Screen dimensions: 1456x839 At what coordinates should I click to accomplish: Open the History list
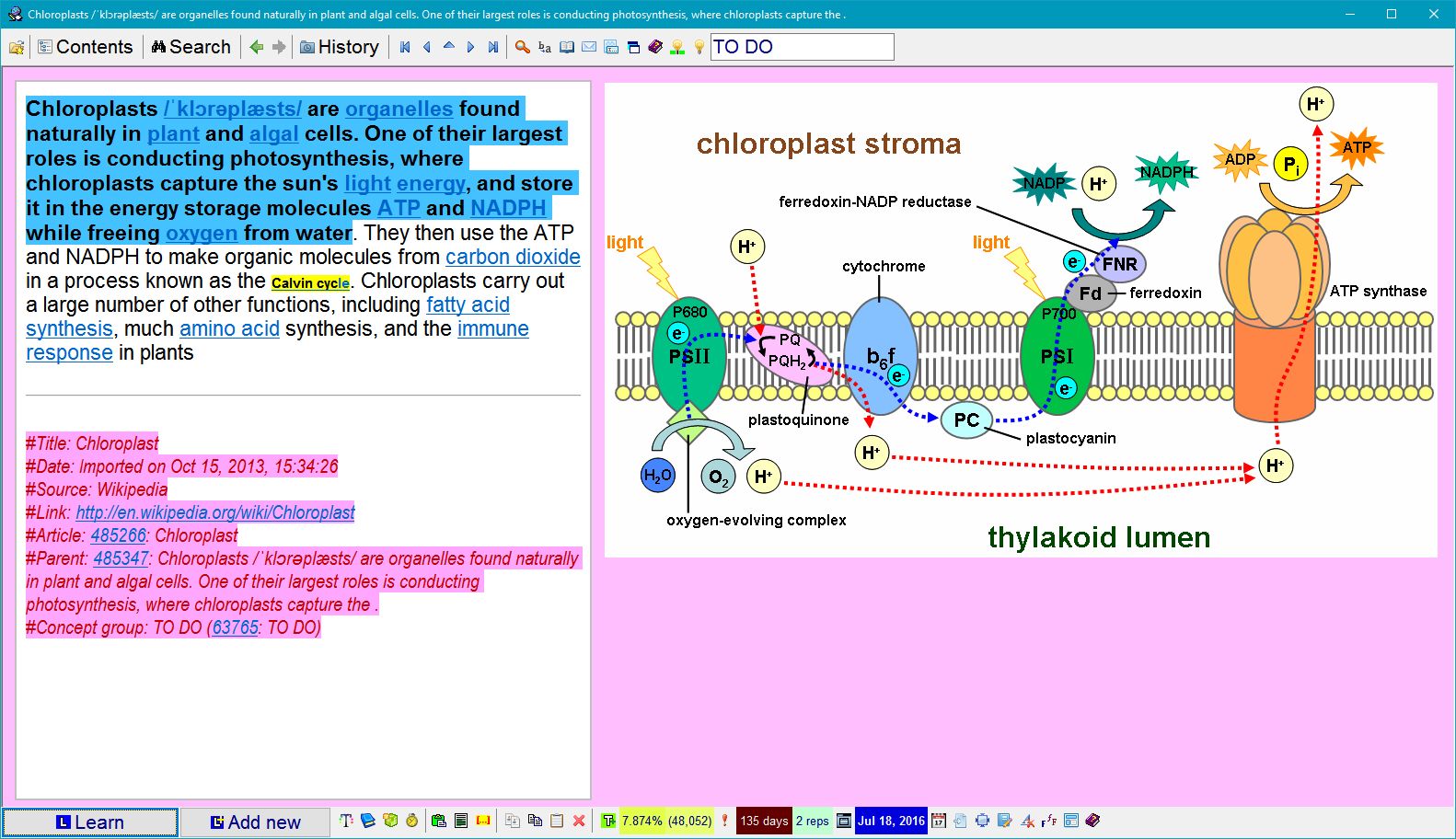(x=339, y=47)
